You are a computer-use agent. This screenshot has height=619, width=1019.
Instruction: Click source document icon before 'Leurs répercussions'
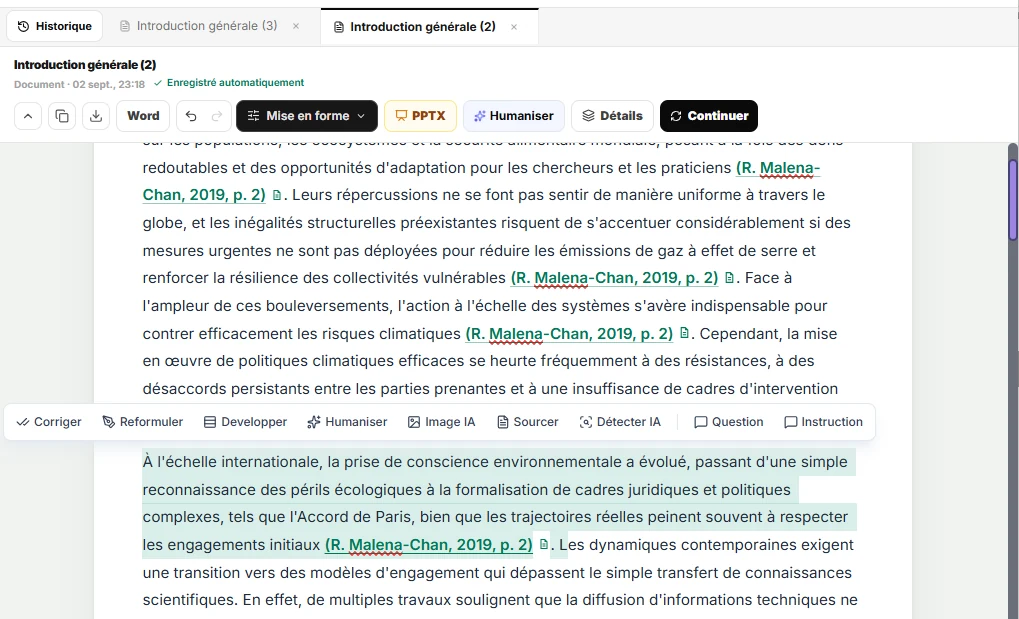[x=277, y=195]
